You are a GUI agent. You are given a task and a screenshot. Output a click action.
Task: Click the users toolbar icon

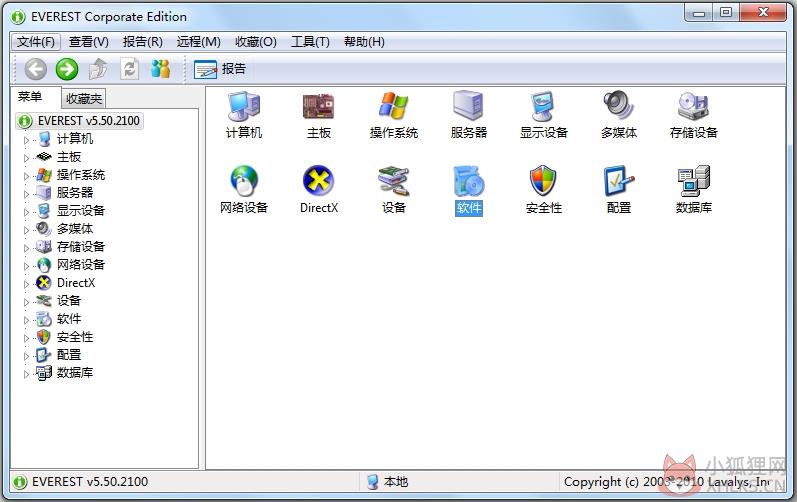pos(161,69)
